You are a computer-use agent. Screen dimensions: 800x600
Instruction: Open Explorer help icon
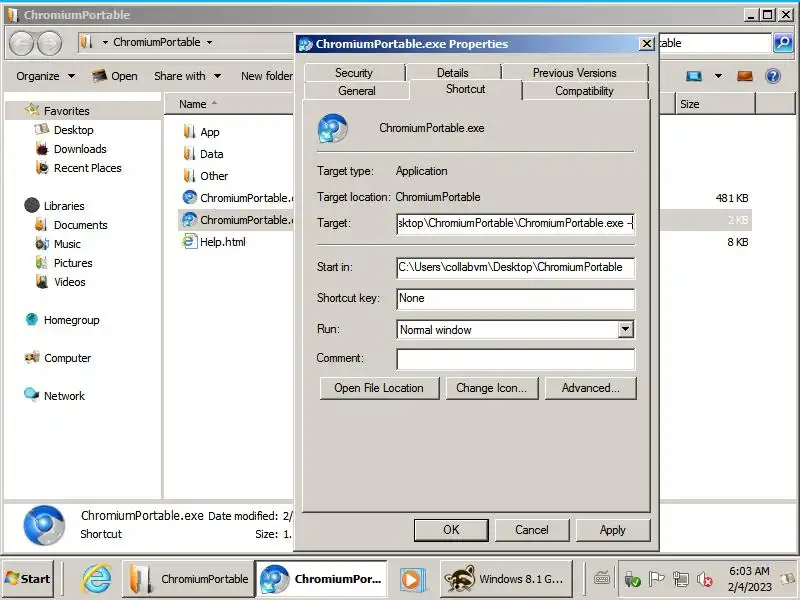coord(773,77)
